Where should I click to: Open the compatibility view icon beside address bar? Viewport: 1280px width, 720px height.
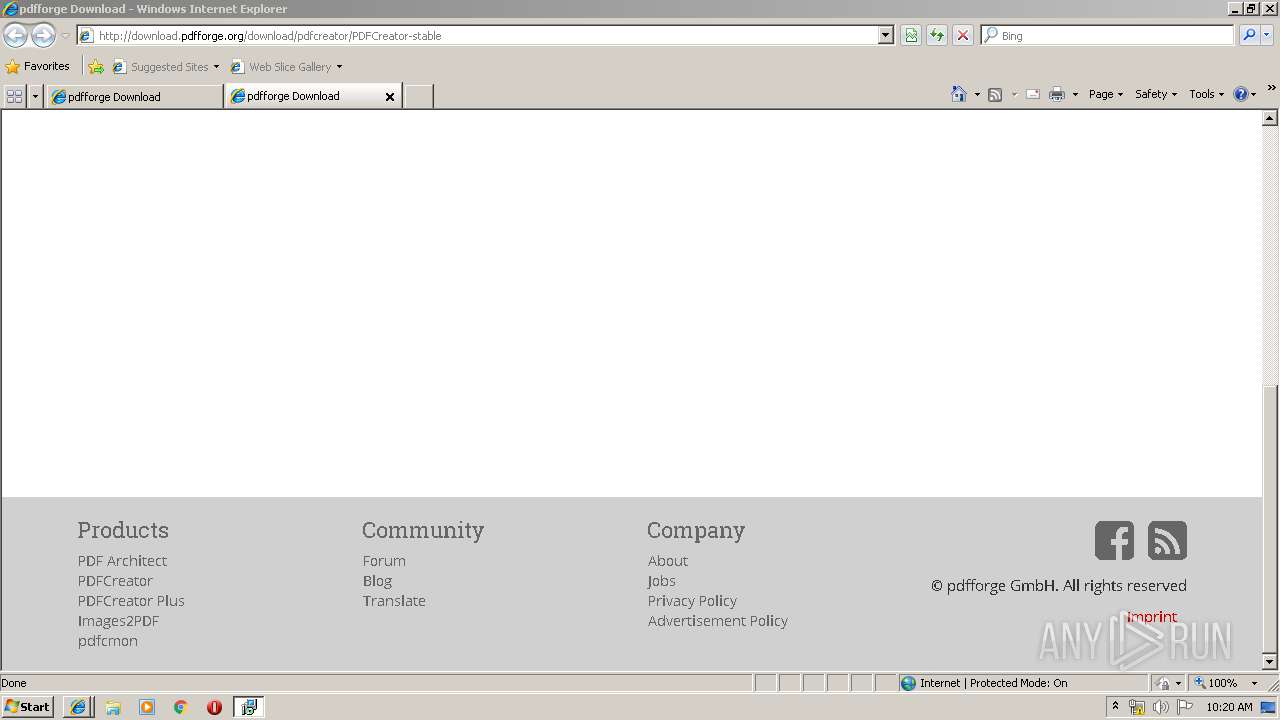pyautogui.click(x=911, y=35)
